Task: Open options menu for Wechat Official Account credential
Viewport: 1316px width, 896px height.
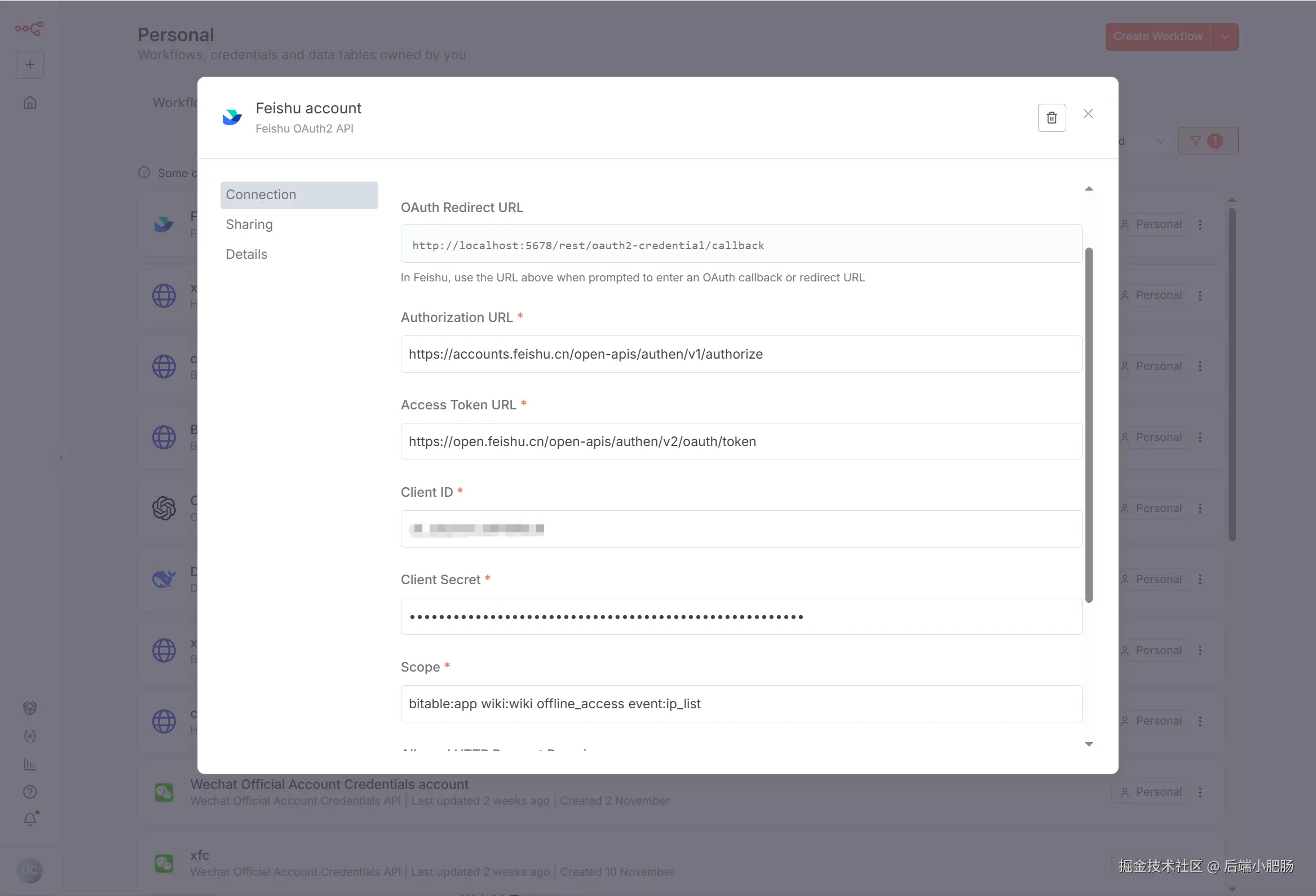Action: 1200,792
